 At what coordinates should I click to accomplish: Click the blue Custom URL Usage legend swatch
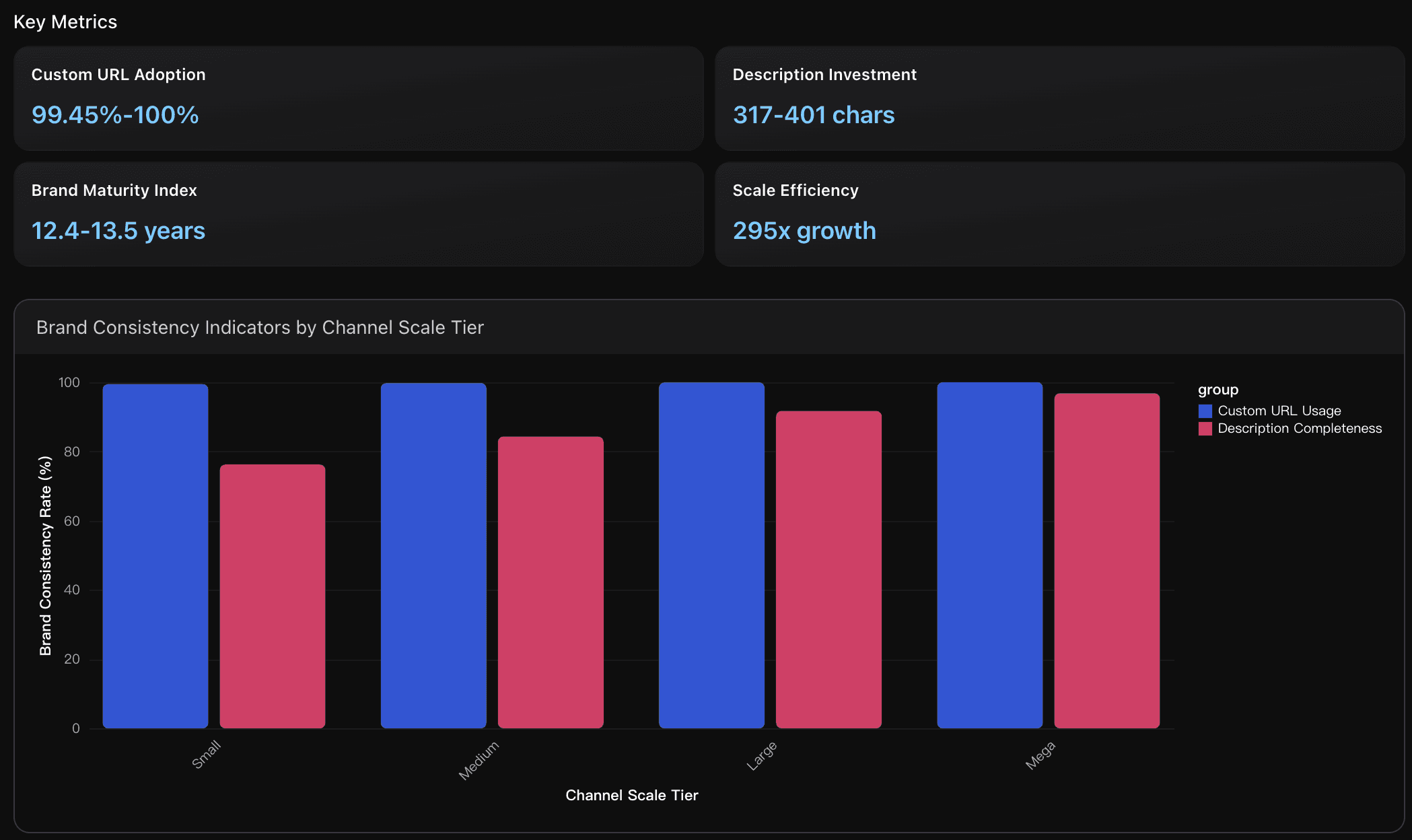point(1205,410)
